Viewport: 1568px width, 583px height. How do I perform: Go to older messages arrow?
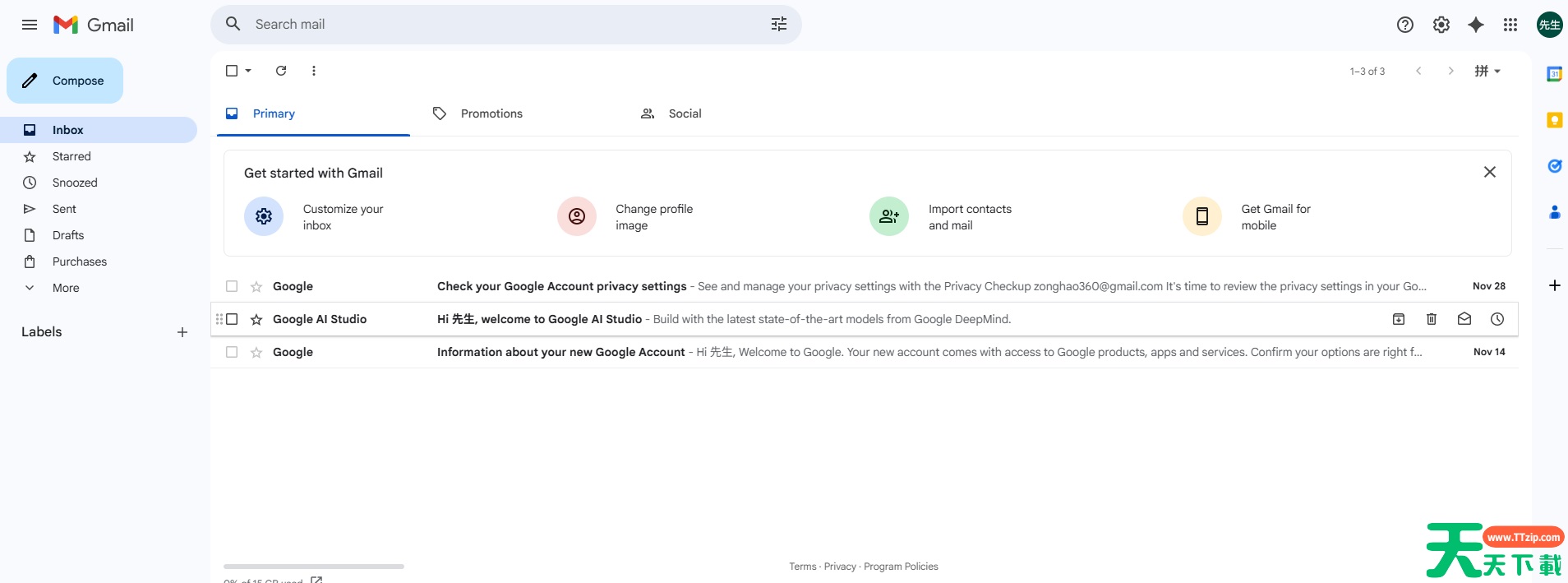pos(1451,71)
